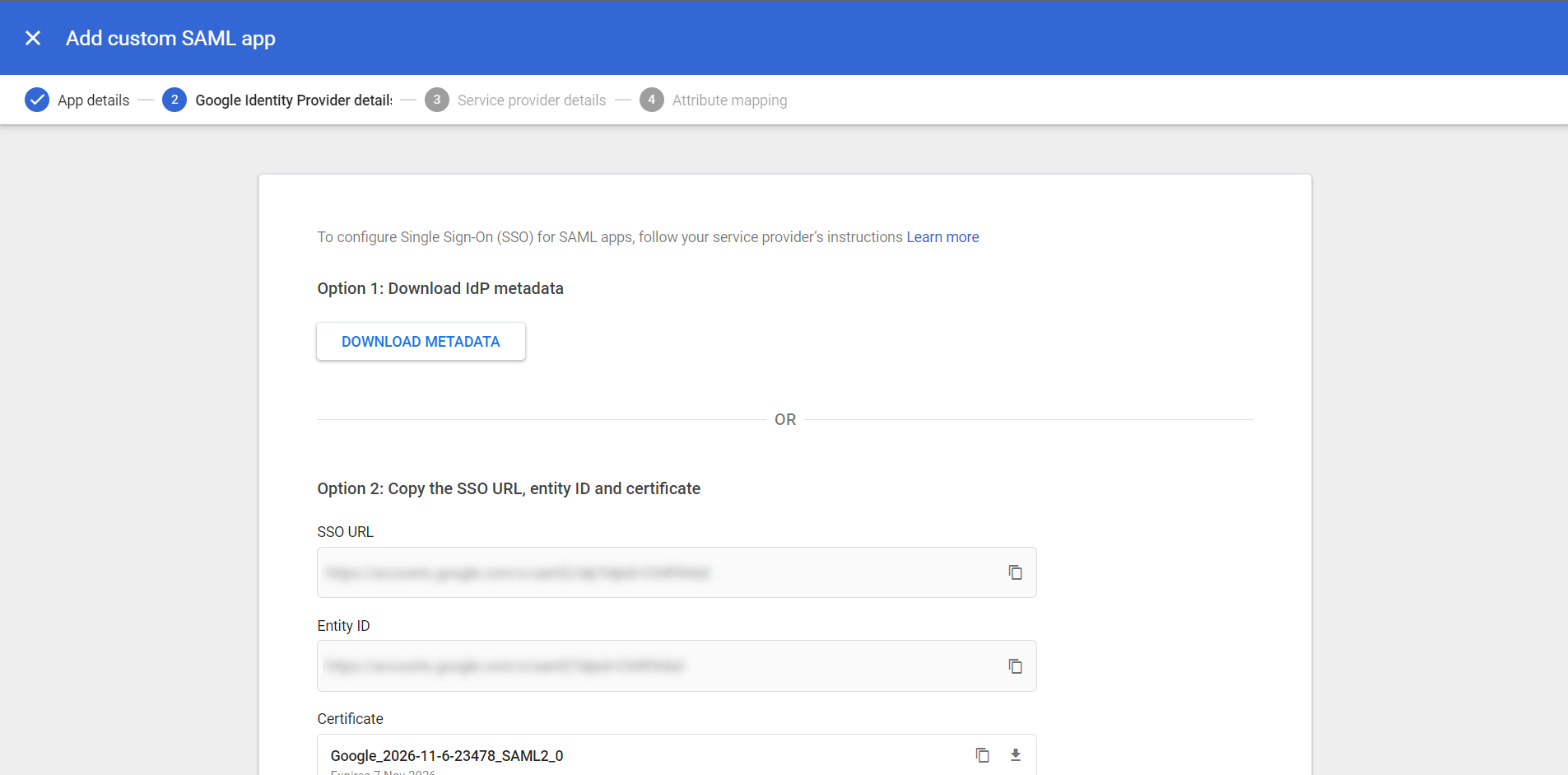1568x775 pixels.
Task: Select step 4 number circle icon
Action: [x=652, y=100]
